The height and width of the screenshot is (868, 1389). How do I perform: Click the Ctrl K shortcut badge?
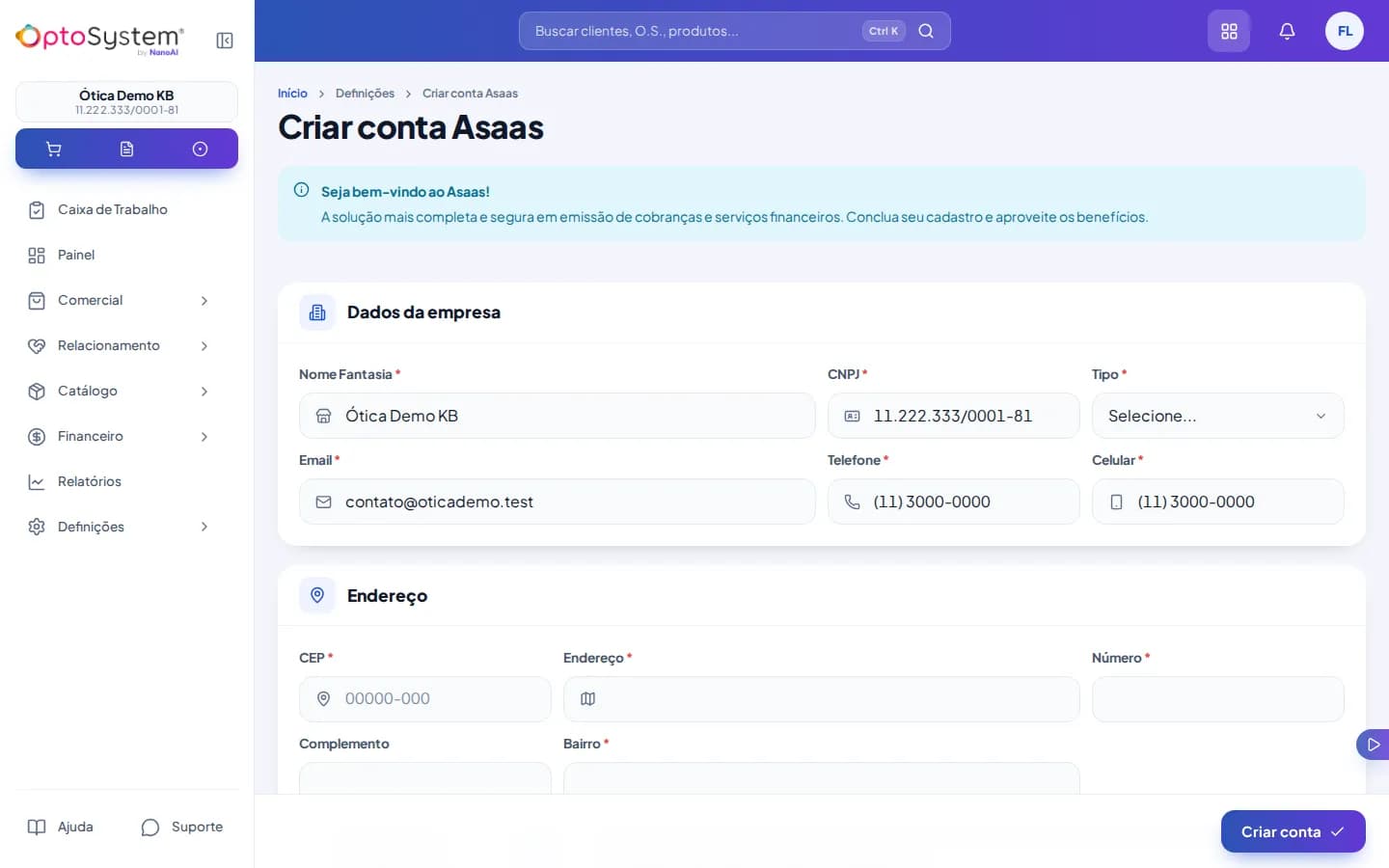(884, 31)
